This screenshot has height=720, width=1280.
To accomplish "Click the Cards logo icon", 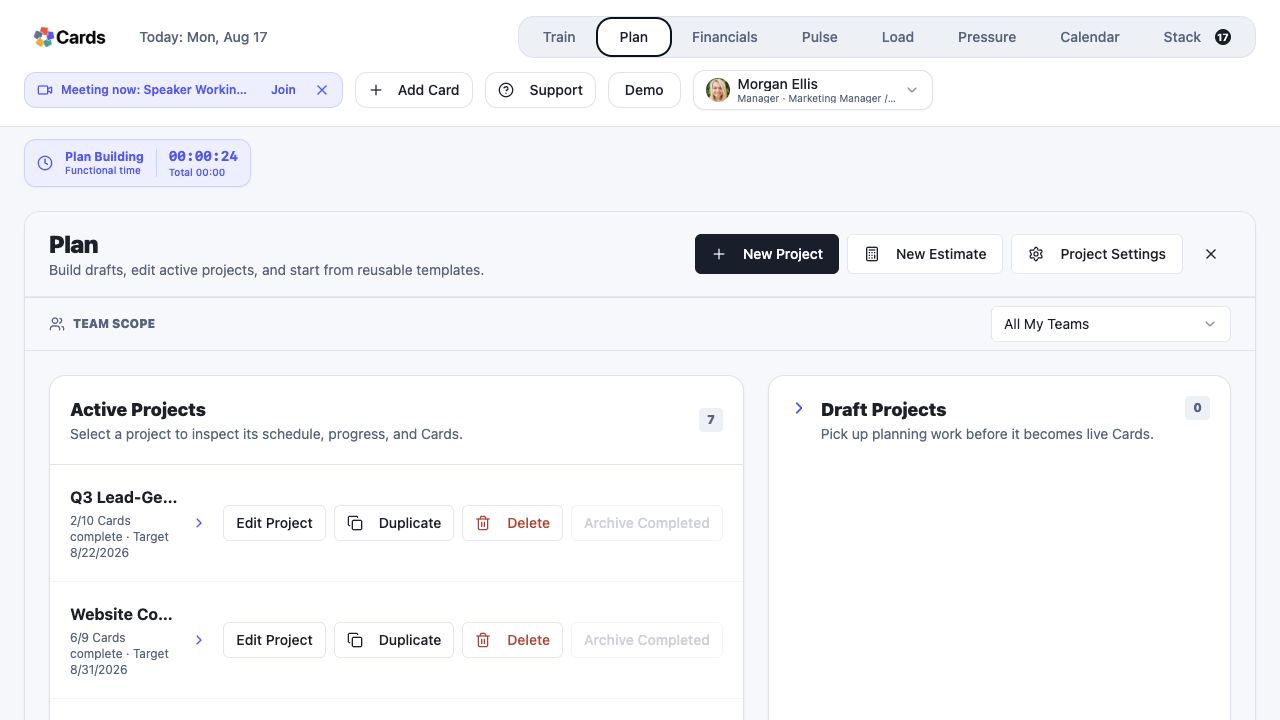I will [x=44, y=37].
